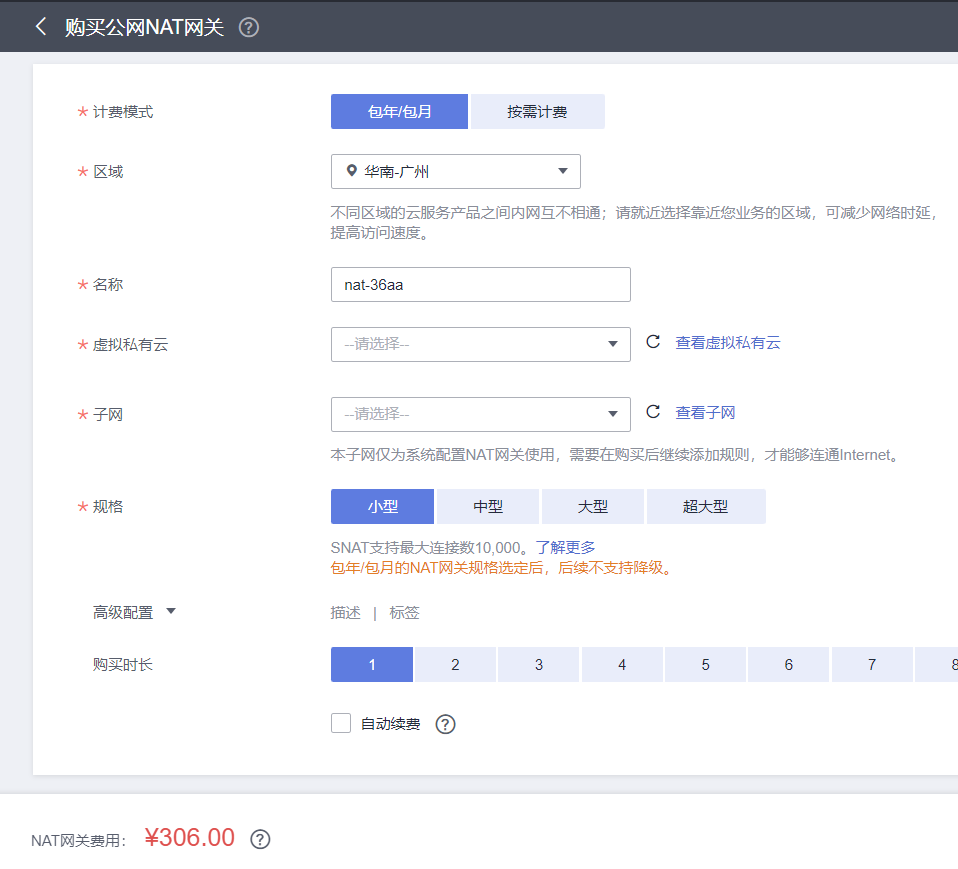Set purchase duration to 7

coord(872,664)
